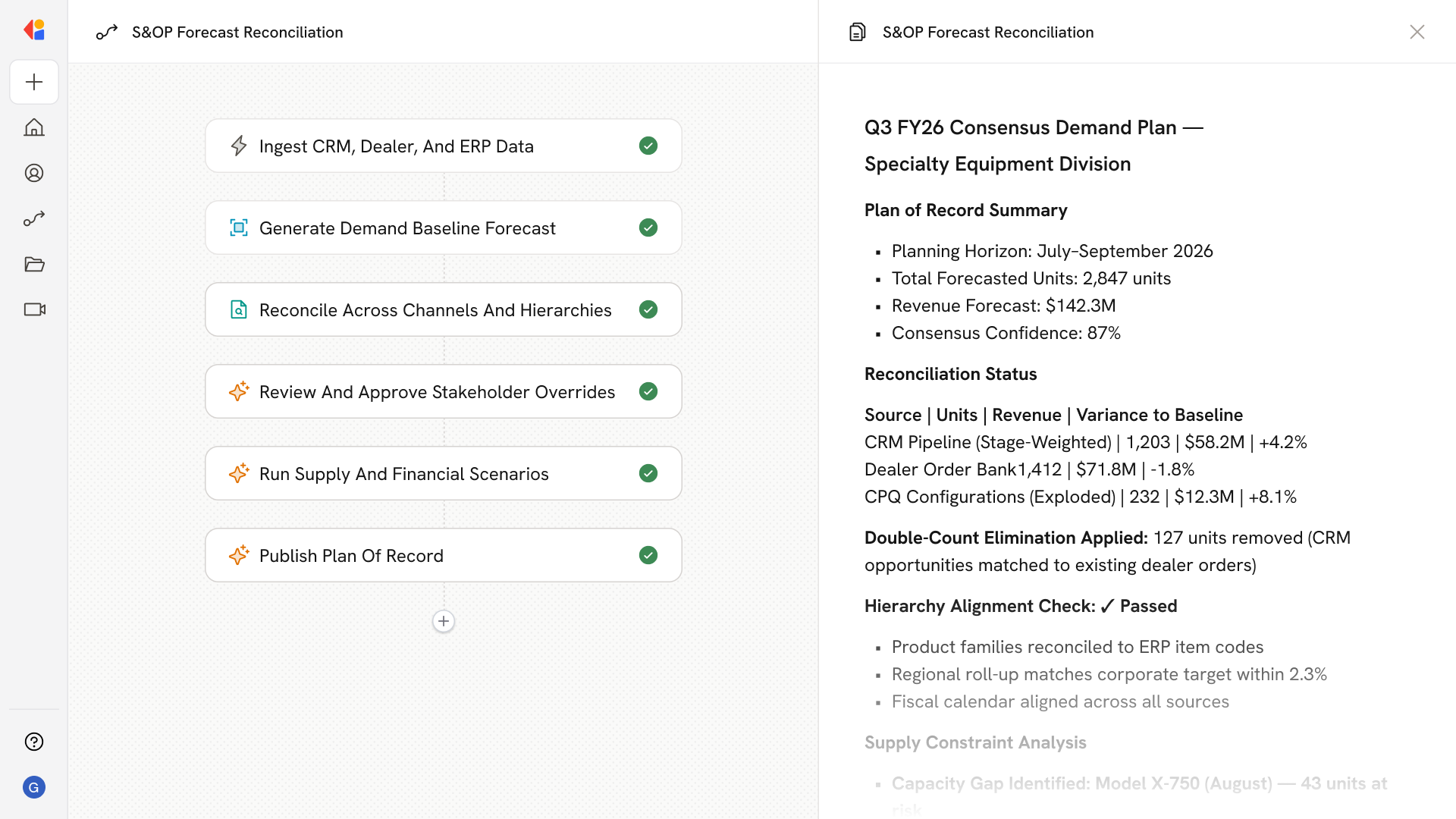The width and height of the screenshot is (1456, 819).
Task: Click green check on Publish Plan Of Record
Action: pyautogui.click(x=648, y=555)
